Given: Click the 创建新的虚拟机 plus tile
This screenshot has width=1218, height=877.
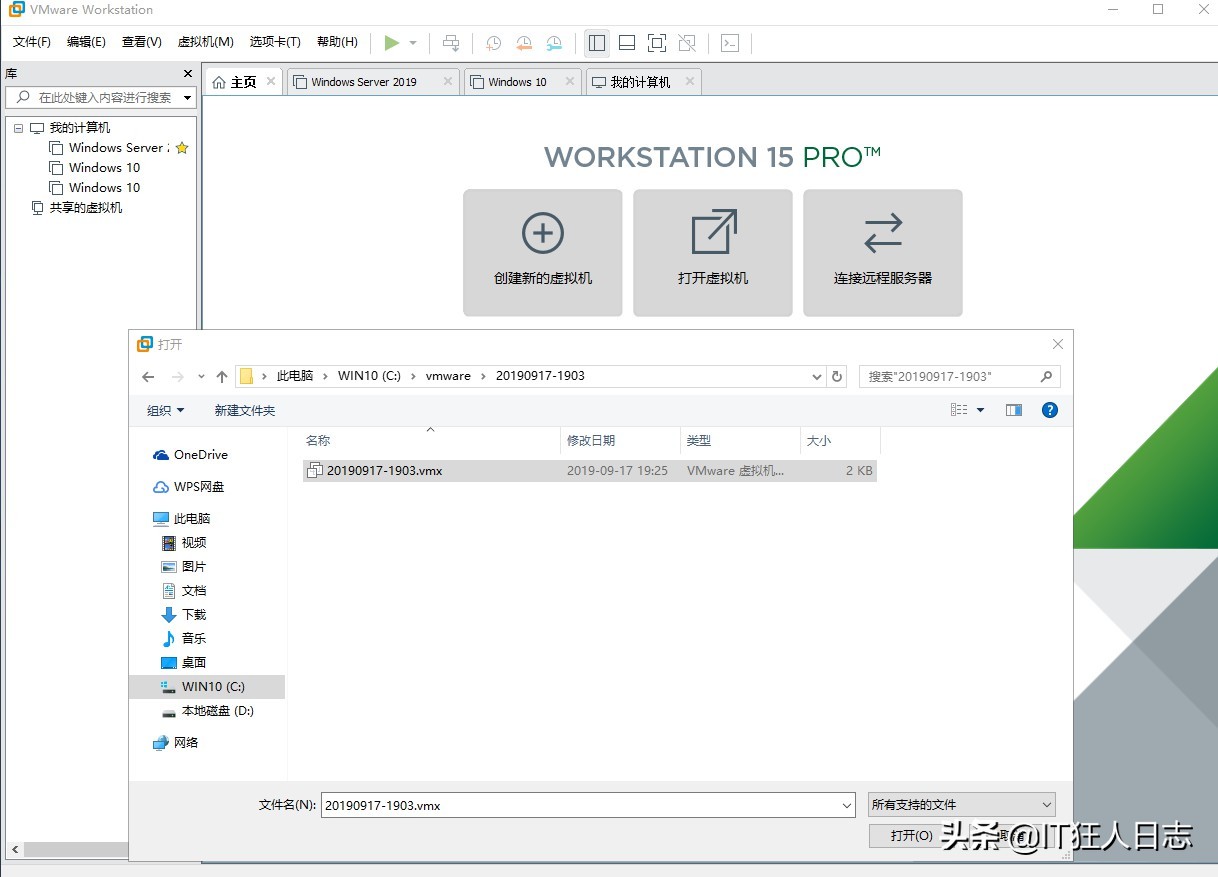Looking at the screenshot, I should click(542, 253).
